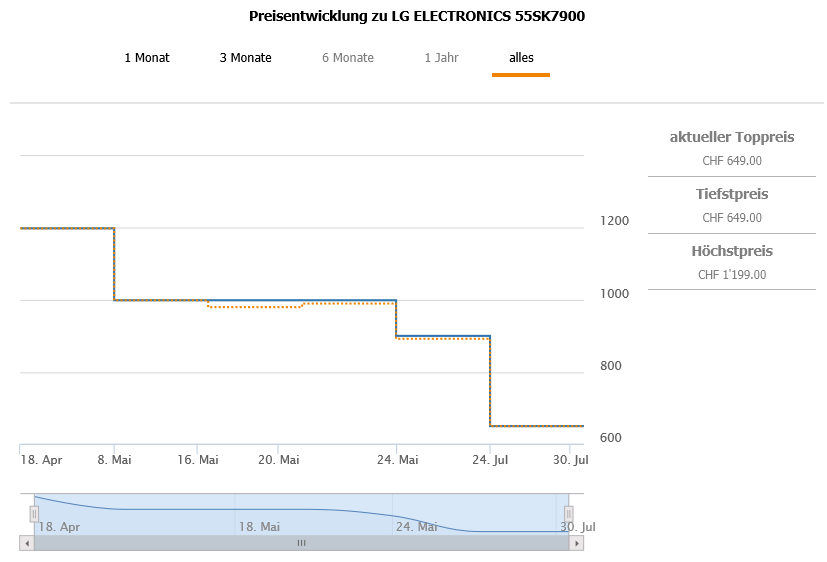Open the 1 Jahr range tab

[441, 58]
